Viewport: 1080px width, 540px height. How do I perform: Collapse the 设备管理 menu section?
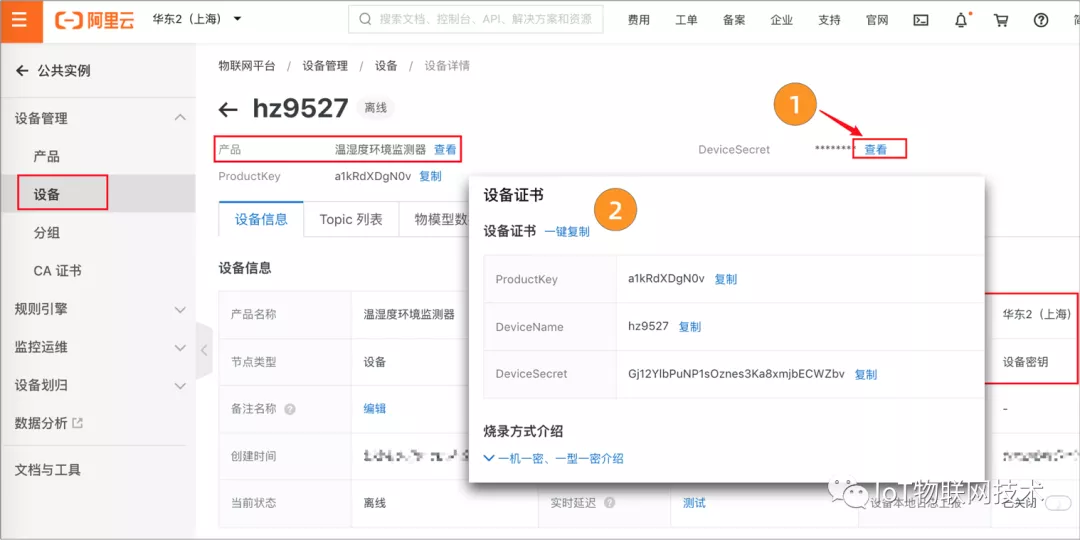180,118
